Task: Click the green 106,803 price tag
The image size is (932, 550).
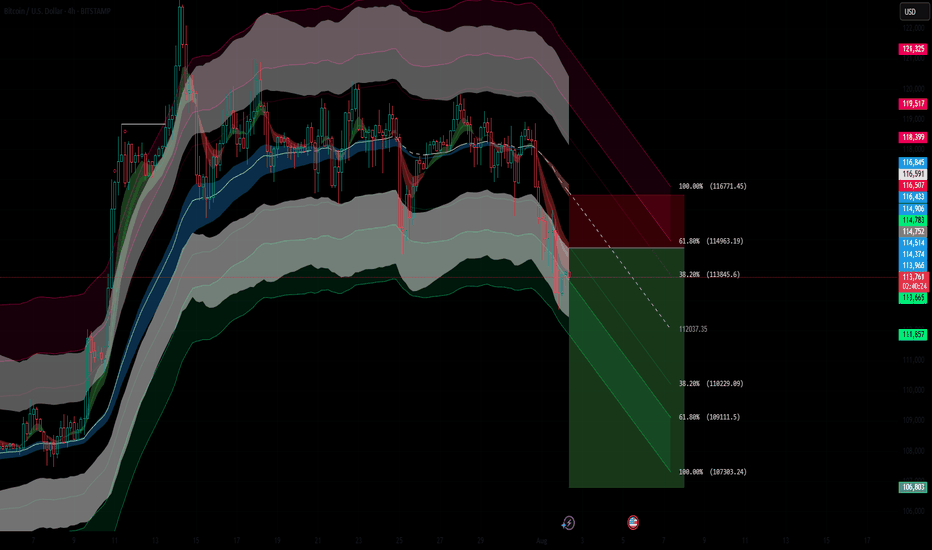Action: coord(913,487)
